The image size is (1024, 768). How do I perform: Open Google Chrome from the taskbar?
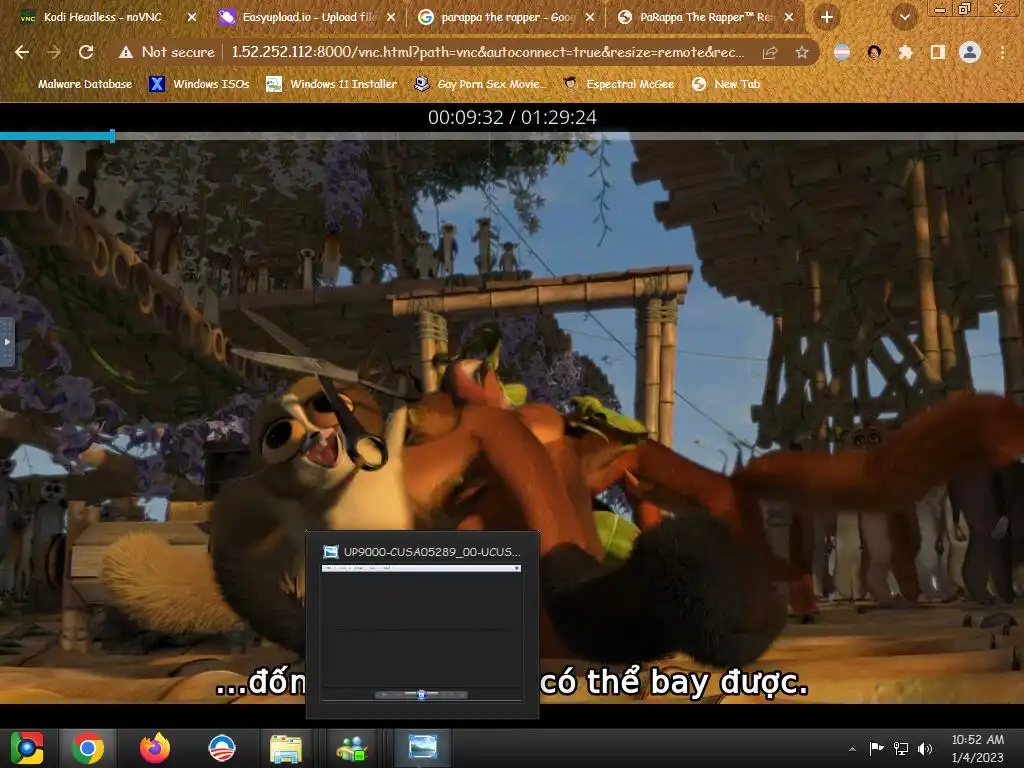tap(88, 748)
